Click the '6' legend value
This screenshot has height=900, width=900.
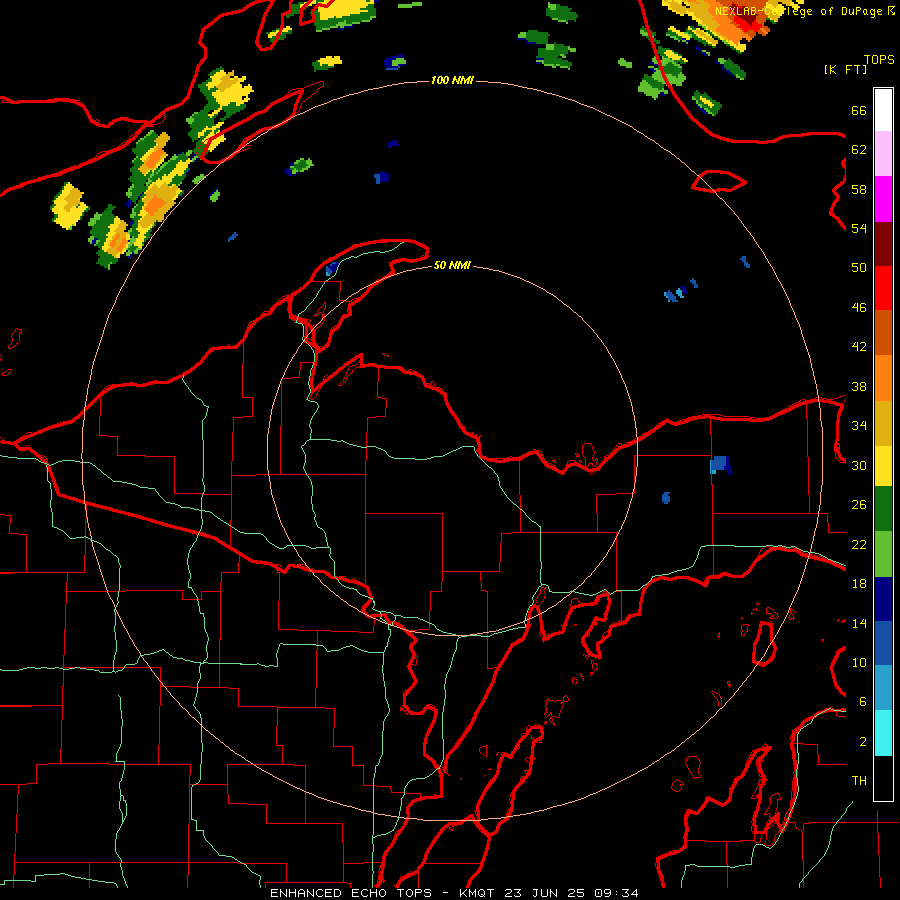coord(862,701)
